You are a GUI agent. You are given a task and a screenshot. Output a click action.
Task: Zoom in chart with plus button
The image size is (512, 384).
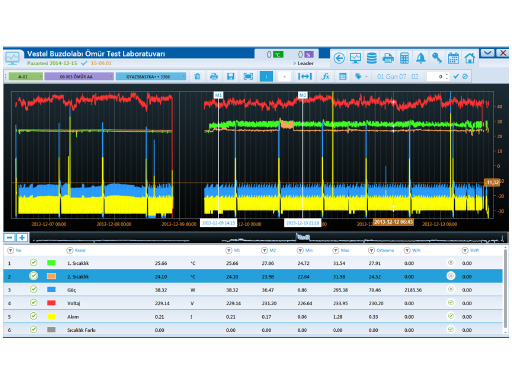click(22, 237)
